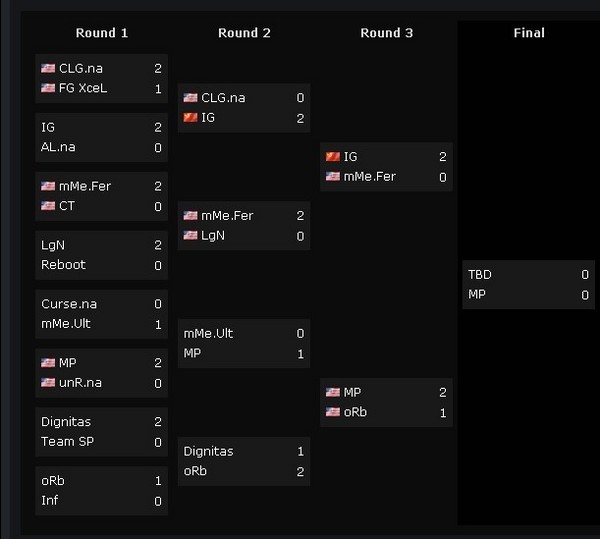Screen dimensions: 600x539
Task: Click the flag beside CLG.na in Round 1
Action: 48,69
